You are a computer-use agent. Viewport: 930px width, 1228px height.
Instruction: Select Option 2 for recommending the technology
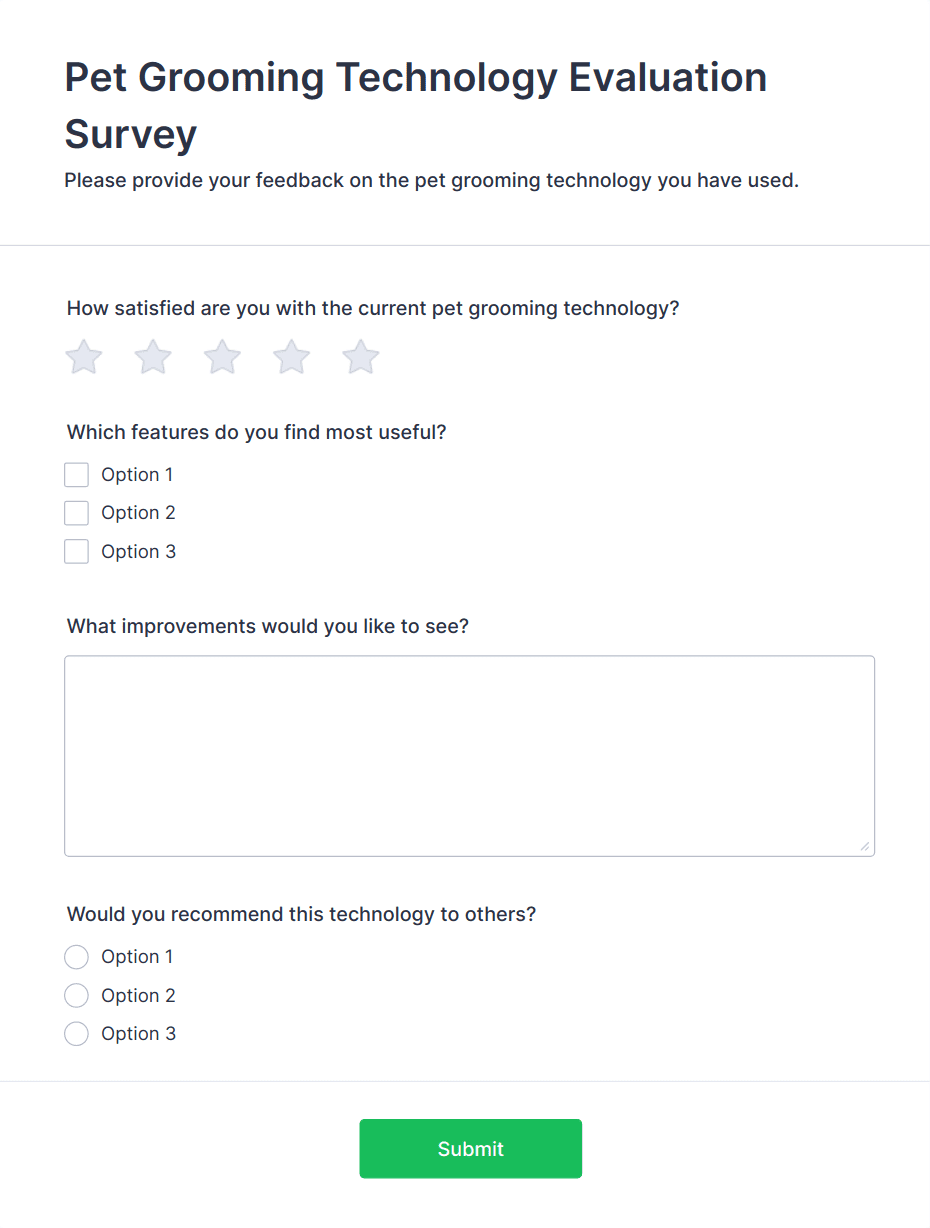tap(76, 995)
